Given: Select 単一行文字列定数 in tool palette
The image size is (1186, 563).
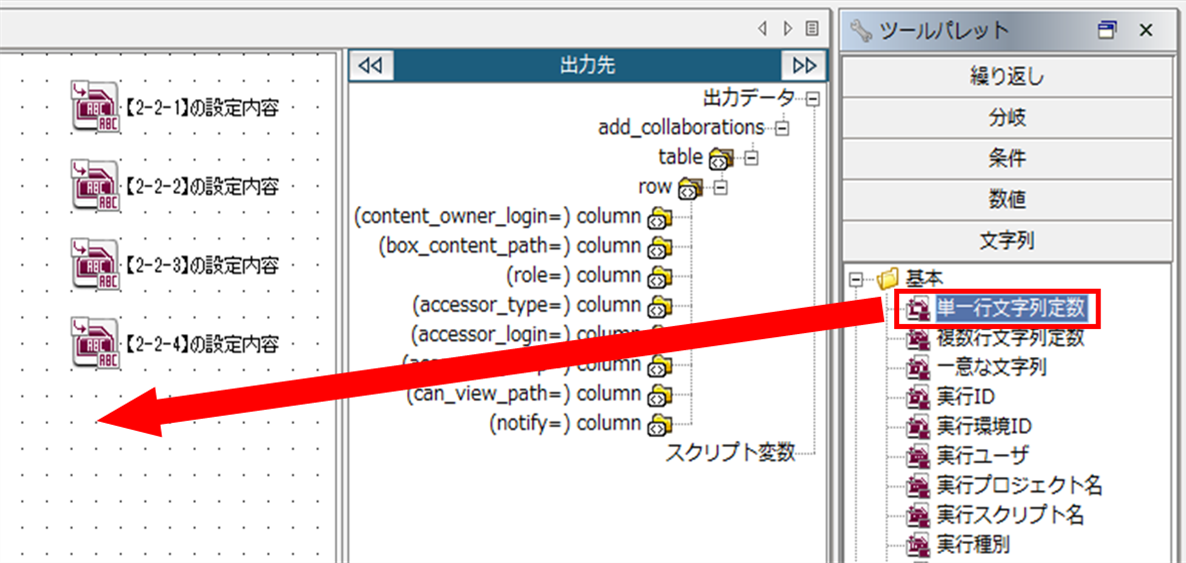Looking at the screenshot, I should tap(1010, 308).
